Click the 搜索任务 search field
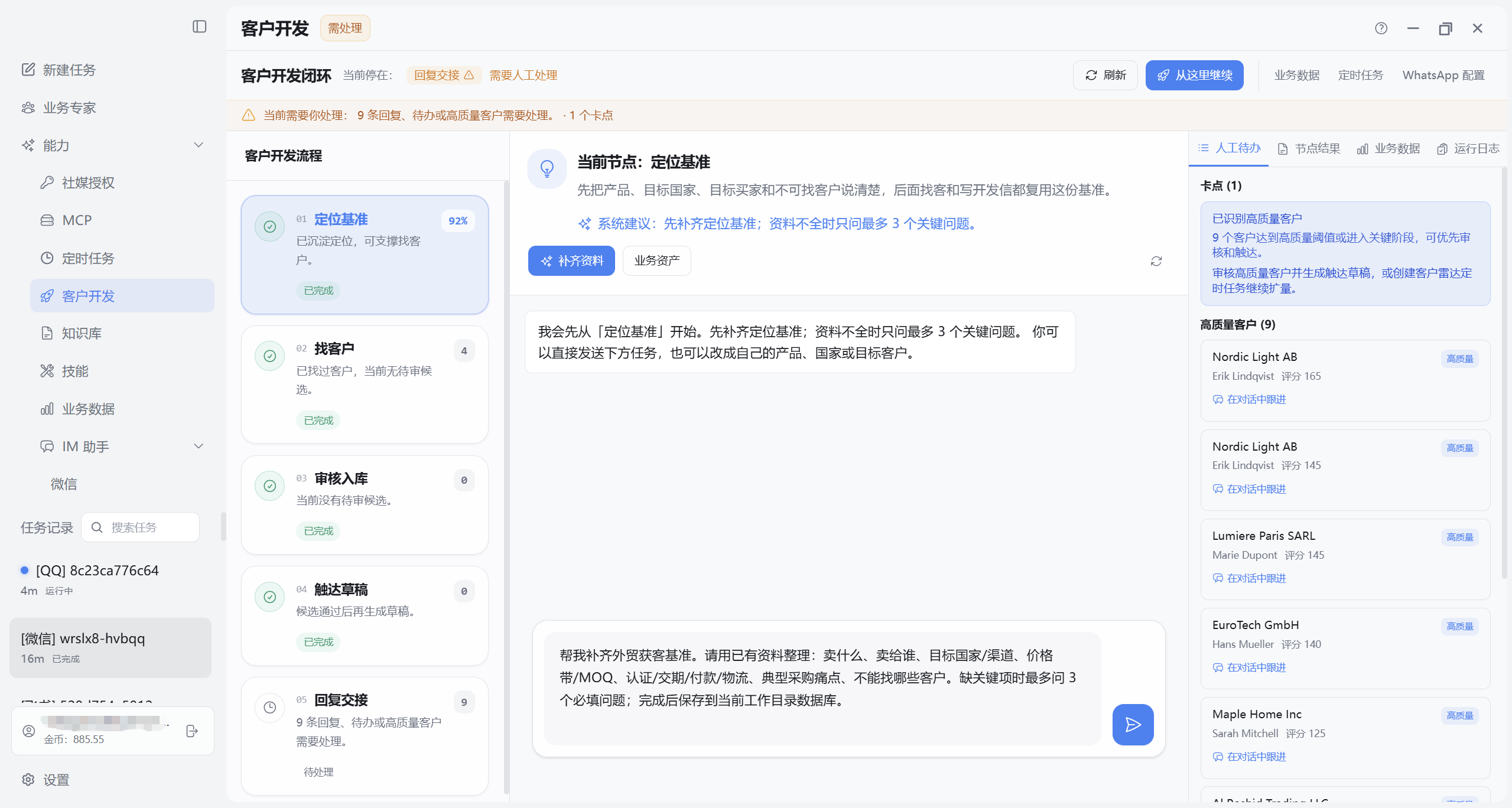Image resolution: width=1512 pixels, height=808 pixels. point(141,527)
